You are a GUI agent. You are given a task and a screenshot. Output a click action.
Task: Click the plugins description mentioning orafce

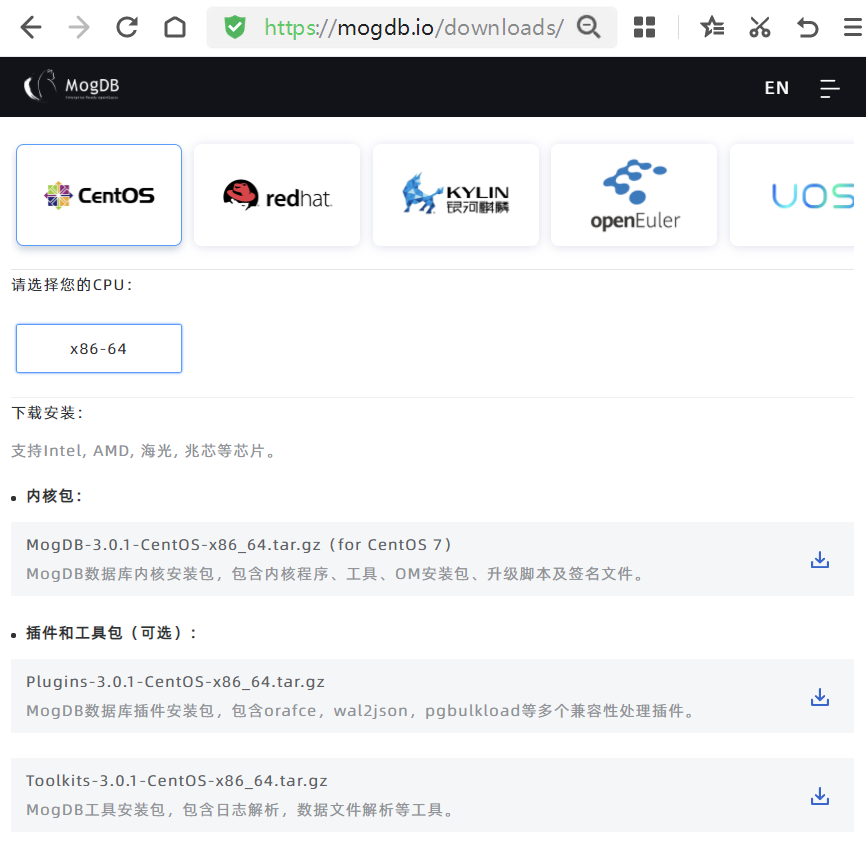pyautogui.click(x=361, y=711)
